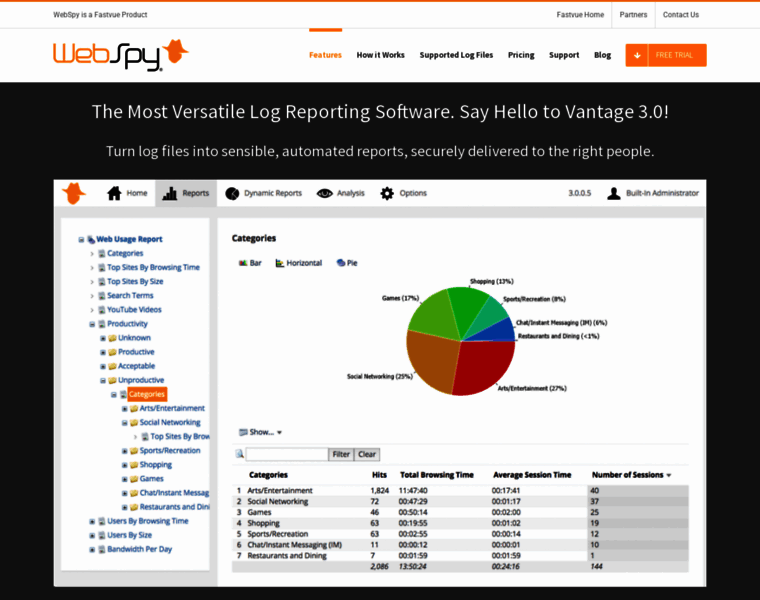Image resolution: width=760 pixels, height=600 pixels.
Task: Select the Bar chart type icon
Action: click(x=243, y=263)
